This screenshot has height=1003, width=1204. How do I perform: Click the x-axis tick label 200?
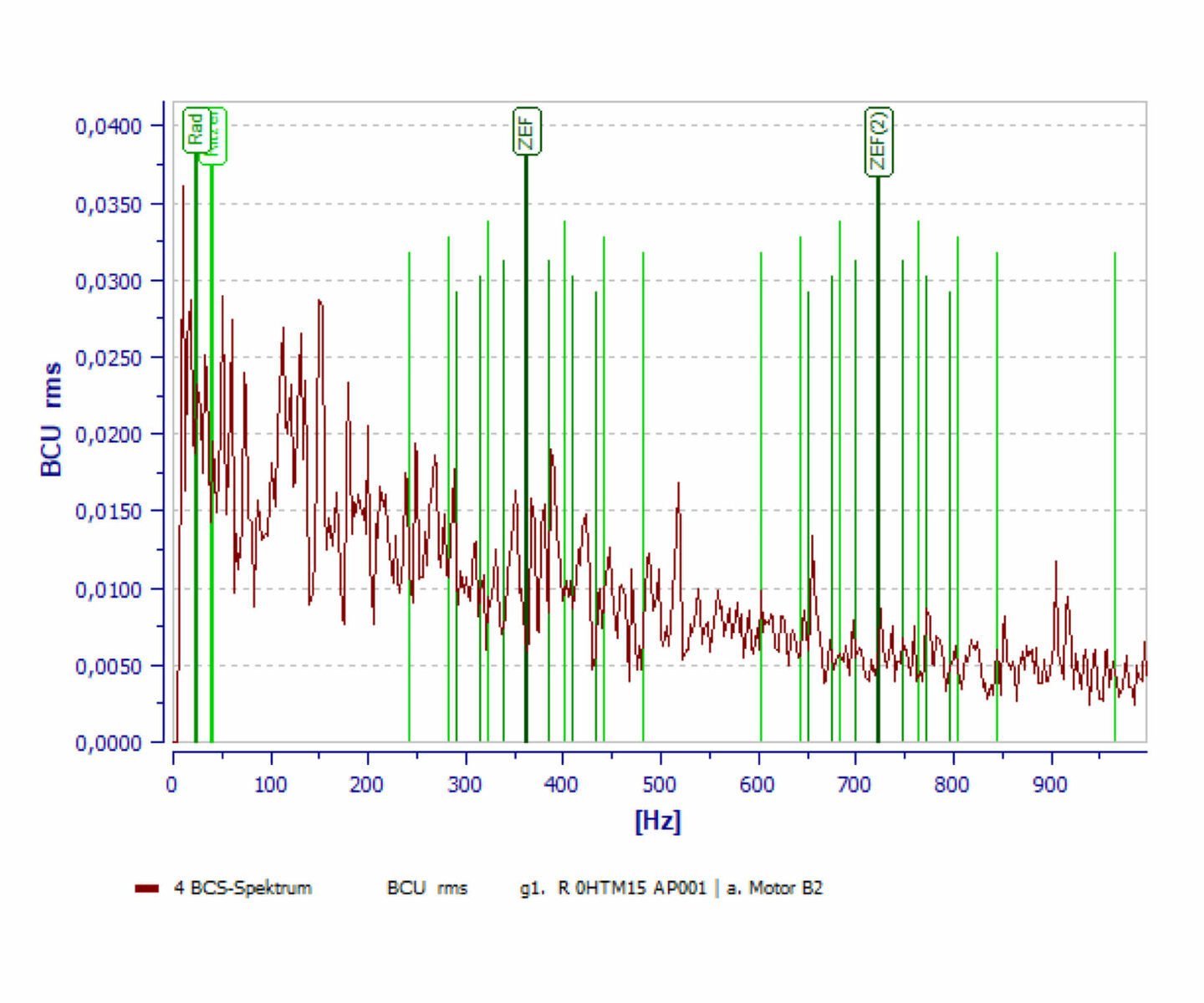[367, 785]
